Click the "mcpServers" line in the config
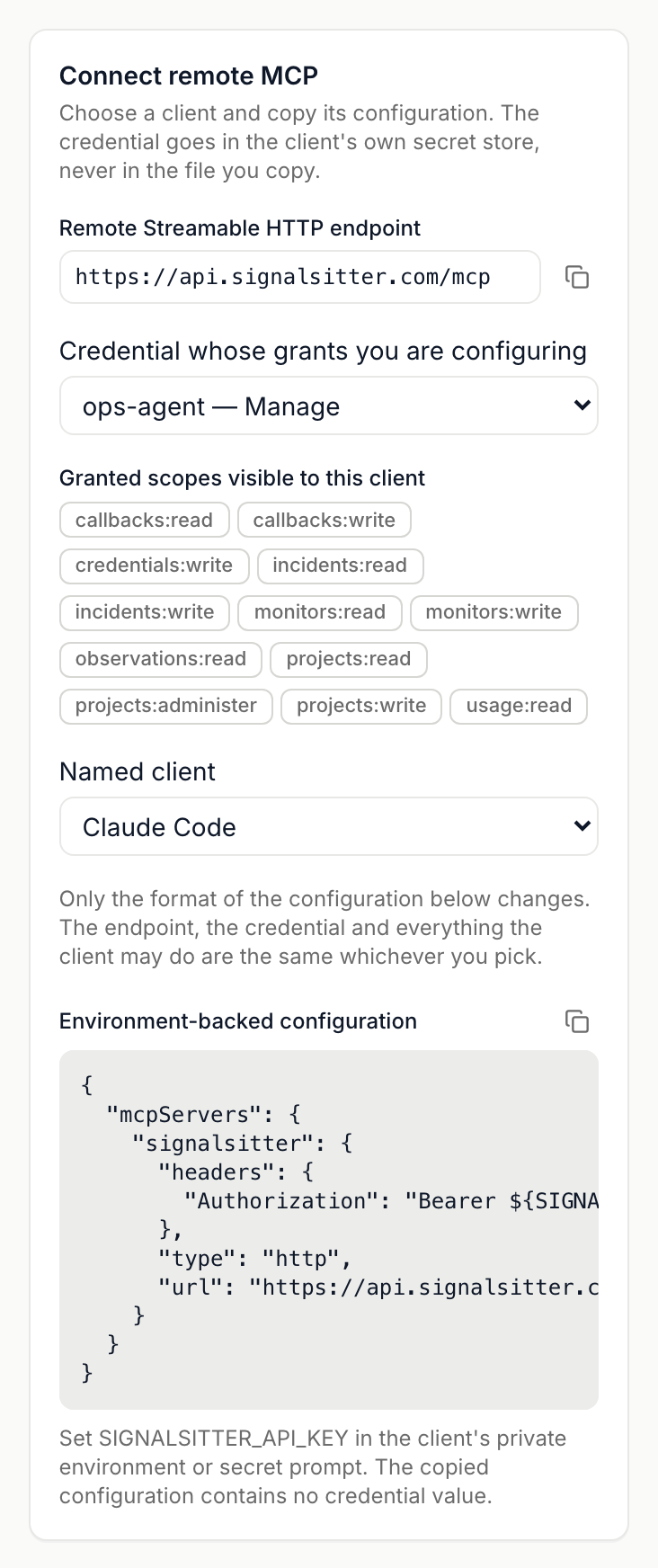This screenshot has height=1568, width=658. pyautogui.click(x=203, y=1115)
